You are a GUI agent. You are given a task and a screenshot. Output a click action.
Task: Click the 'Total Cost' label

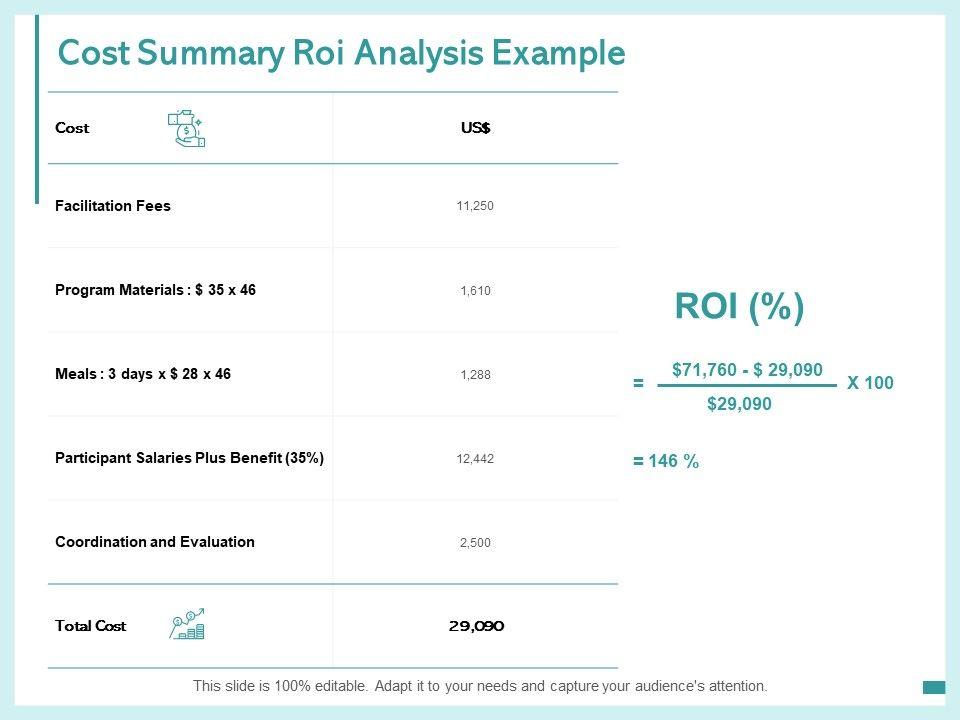pyautogui.click(x=91, y=626)
